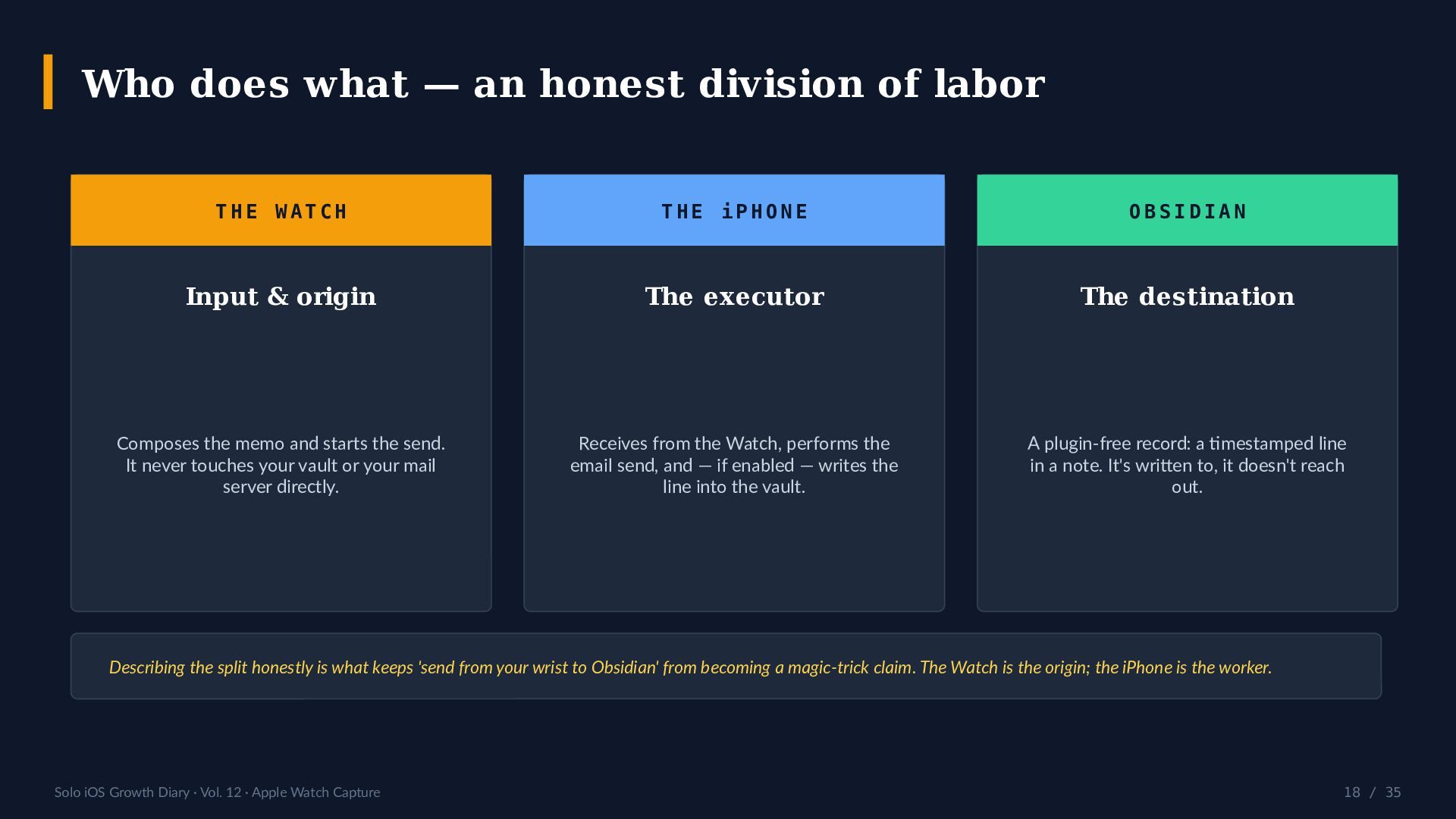Select the iPhone card body panel
Screen dimensions: 1456x819
pyautogui.click(x=734, y=428)
